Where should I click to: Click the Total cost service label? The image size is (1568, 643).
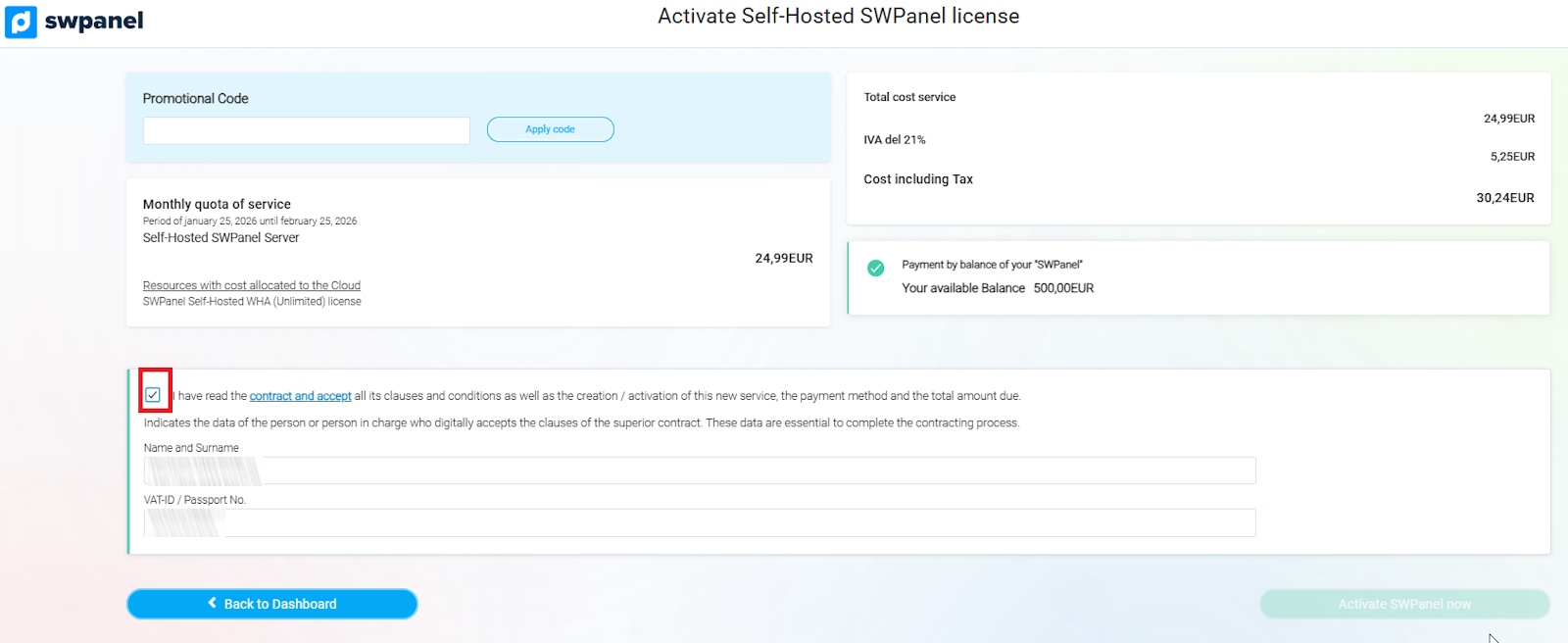pos(909,97)
